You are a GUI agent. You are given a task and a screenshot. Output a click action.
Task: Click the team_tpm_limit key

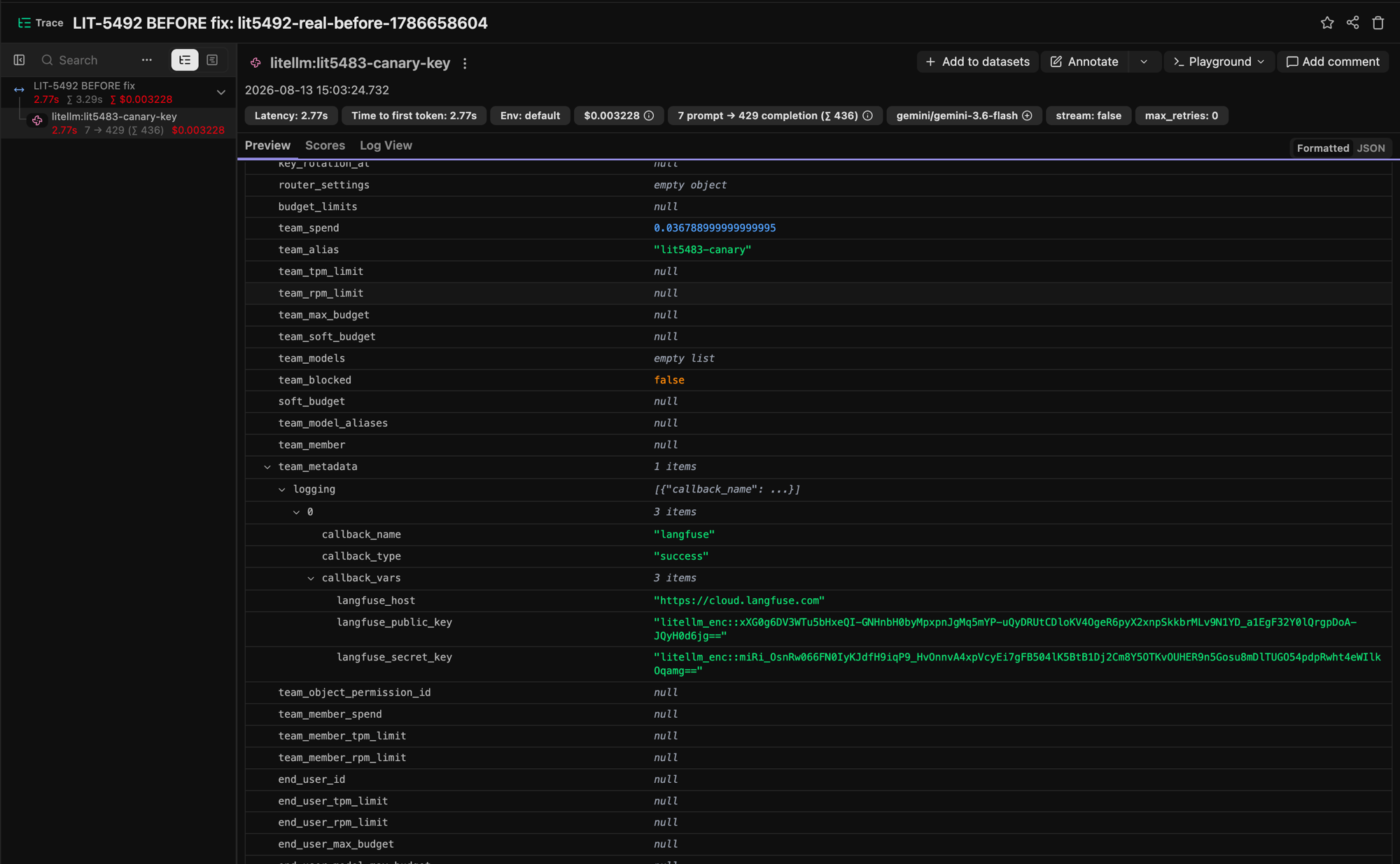point(321,271)
